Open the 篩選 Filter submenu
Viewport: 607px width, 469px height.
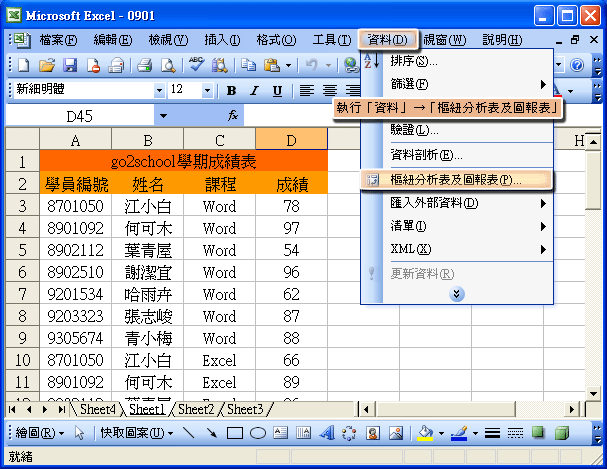457,84
